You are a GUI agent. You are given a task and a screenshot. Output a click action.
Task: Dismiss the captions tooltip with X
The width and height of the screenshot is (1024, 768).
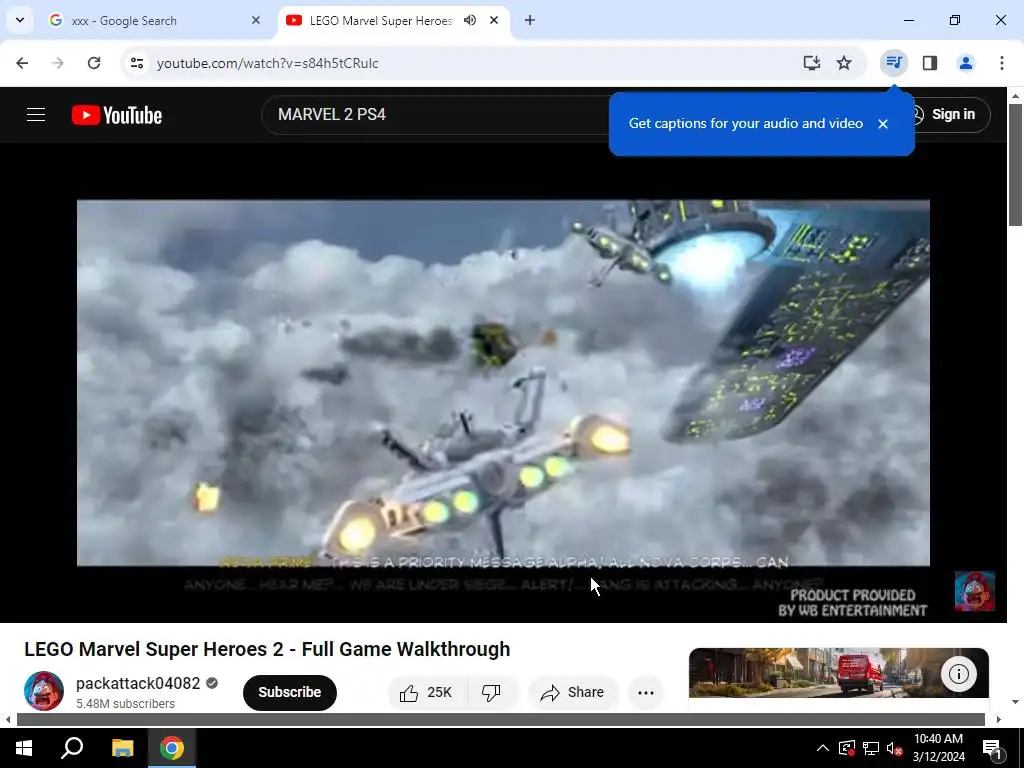(883, 124)
